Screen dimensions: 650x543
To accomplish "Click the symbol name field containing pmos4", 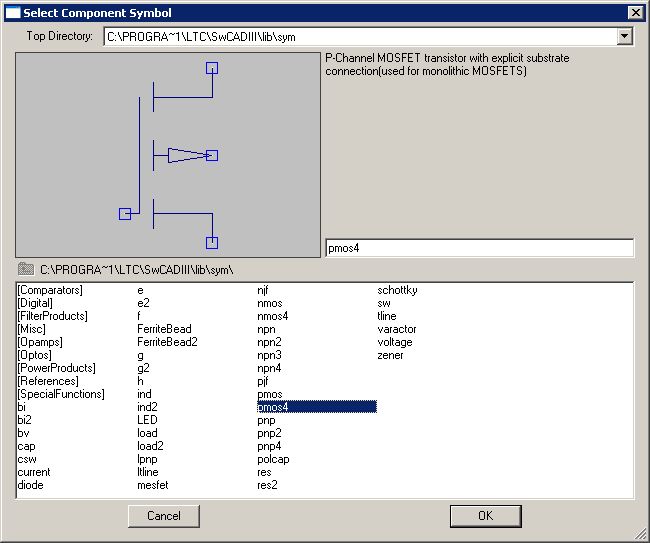I will tap(480, 248).
